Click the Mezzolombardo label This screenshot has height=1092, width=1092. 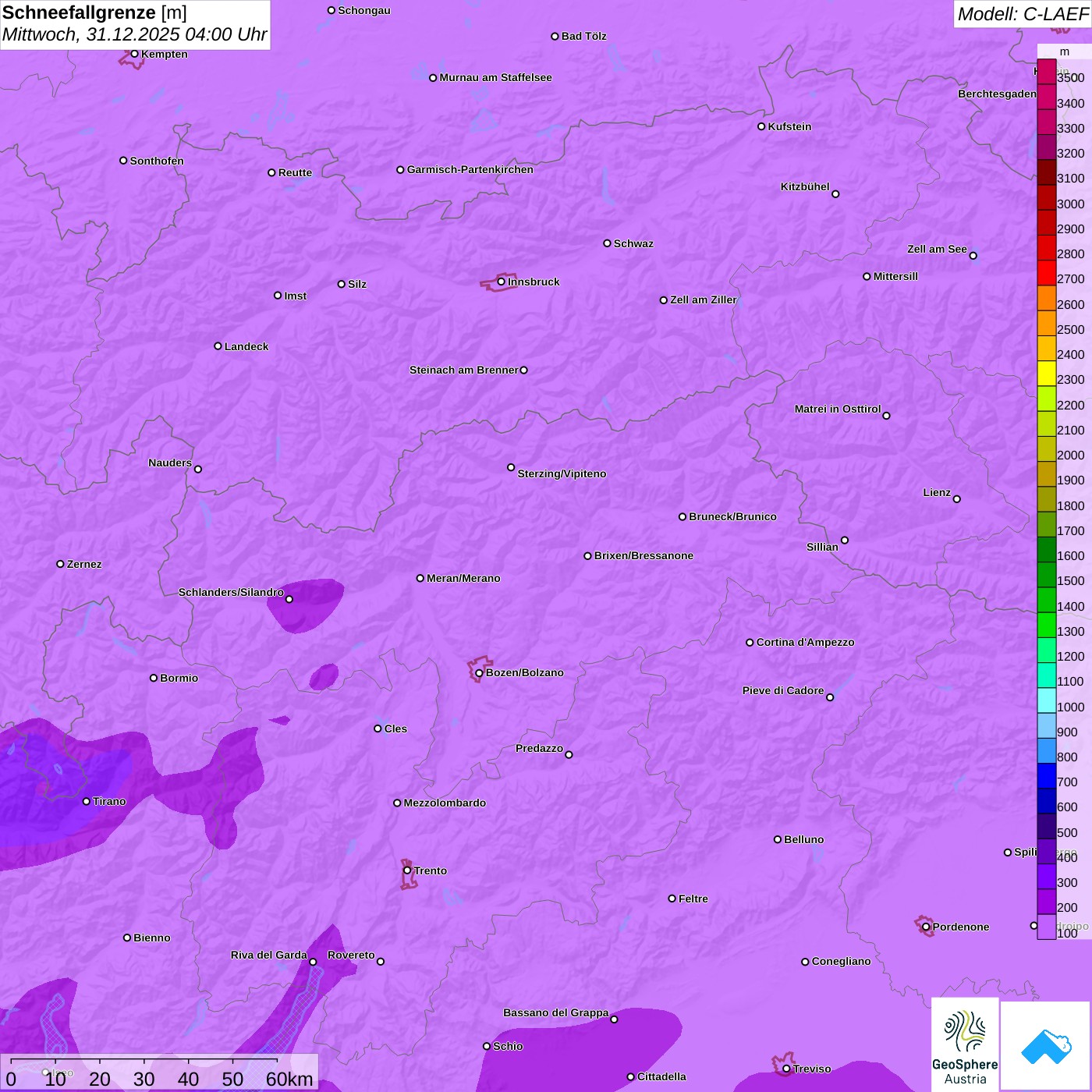[445, 803]
